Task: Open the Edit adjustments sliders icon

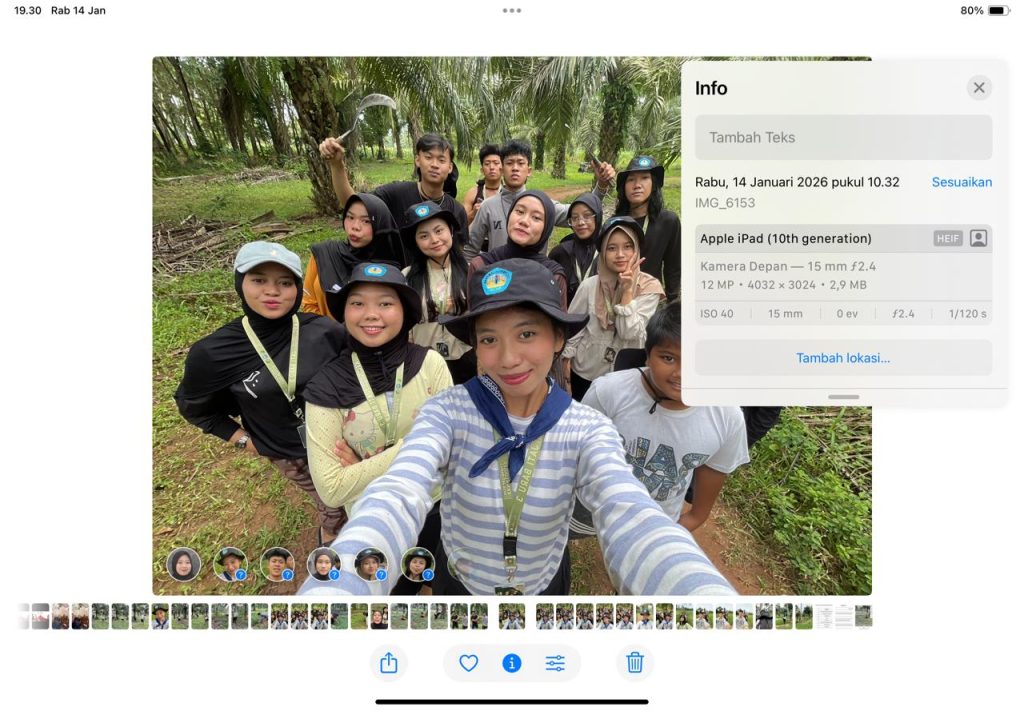Action: 555,663
